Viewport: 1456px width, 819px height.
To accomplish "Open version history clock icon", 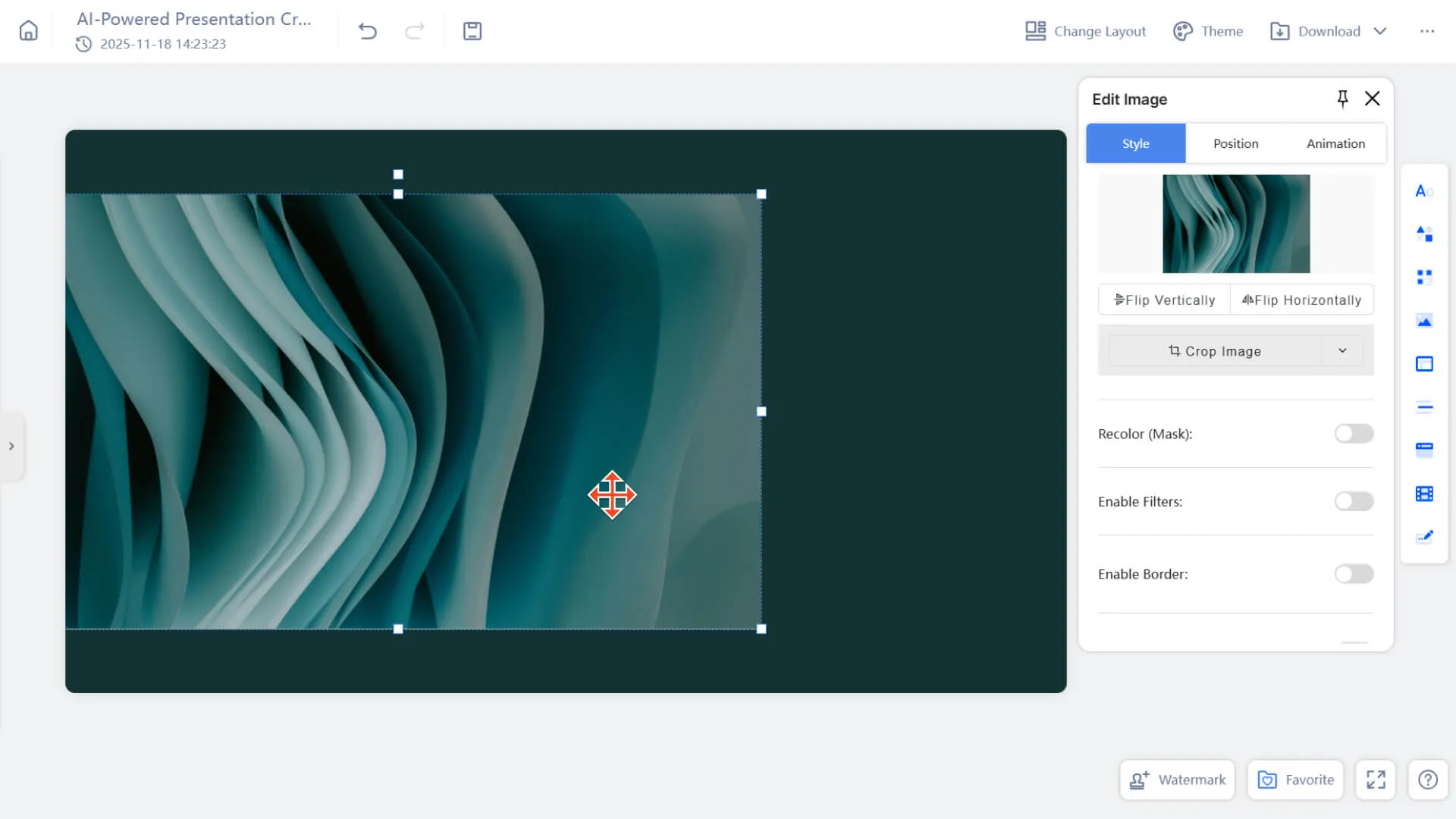I will [x=83, y=44].
